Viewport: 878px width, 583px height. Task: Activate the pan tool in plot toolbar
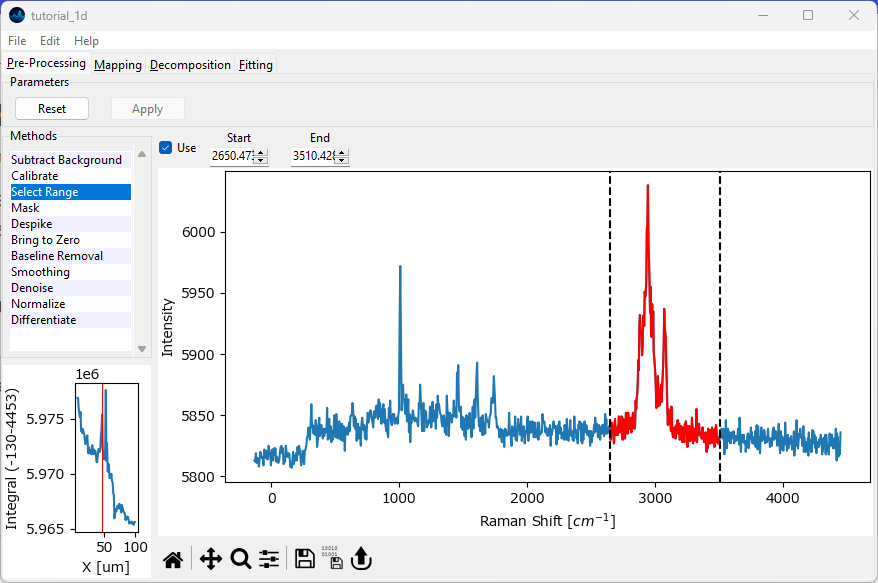click(x=210, y=559)
